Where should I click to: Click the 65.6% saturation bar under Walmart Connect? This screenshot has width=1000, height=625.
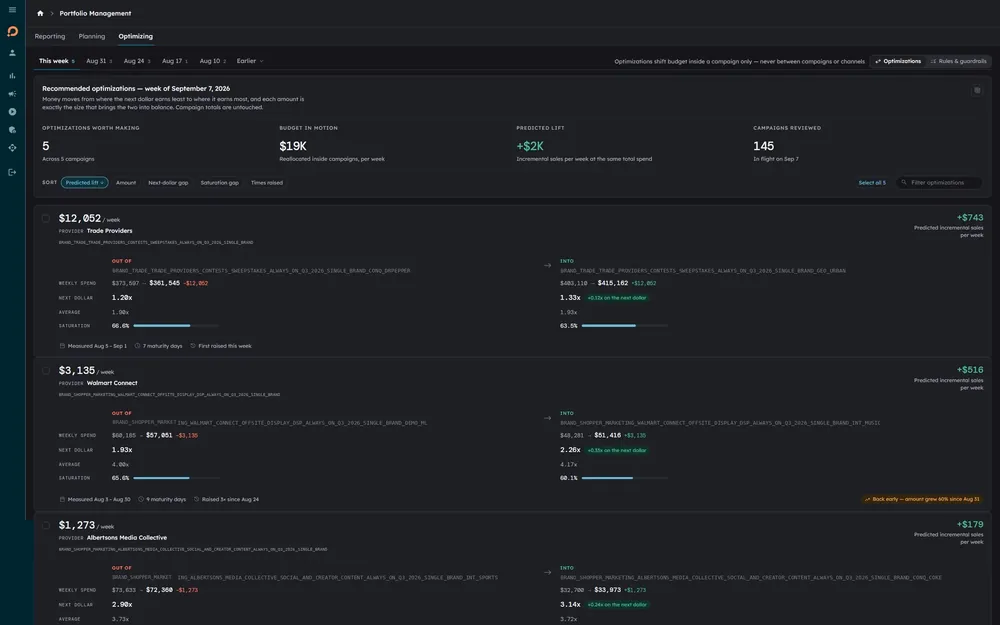177,478
